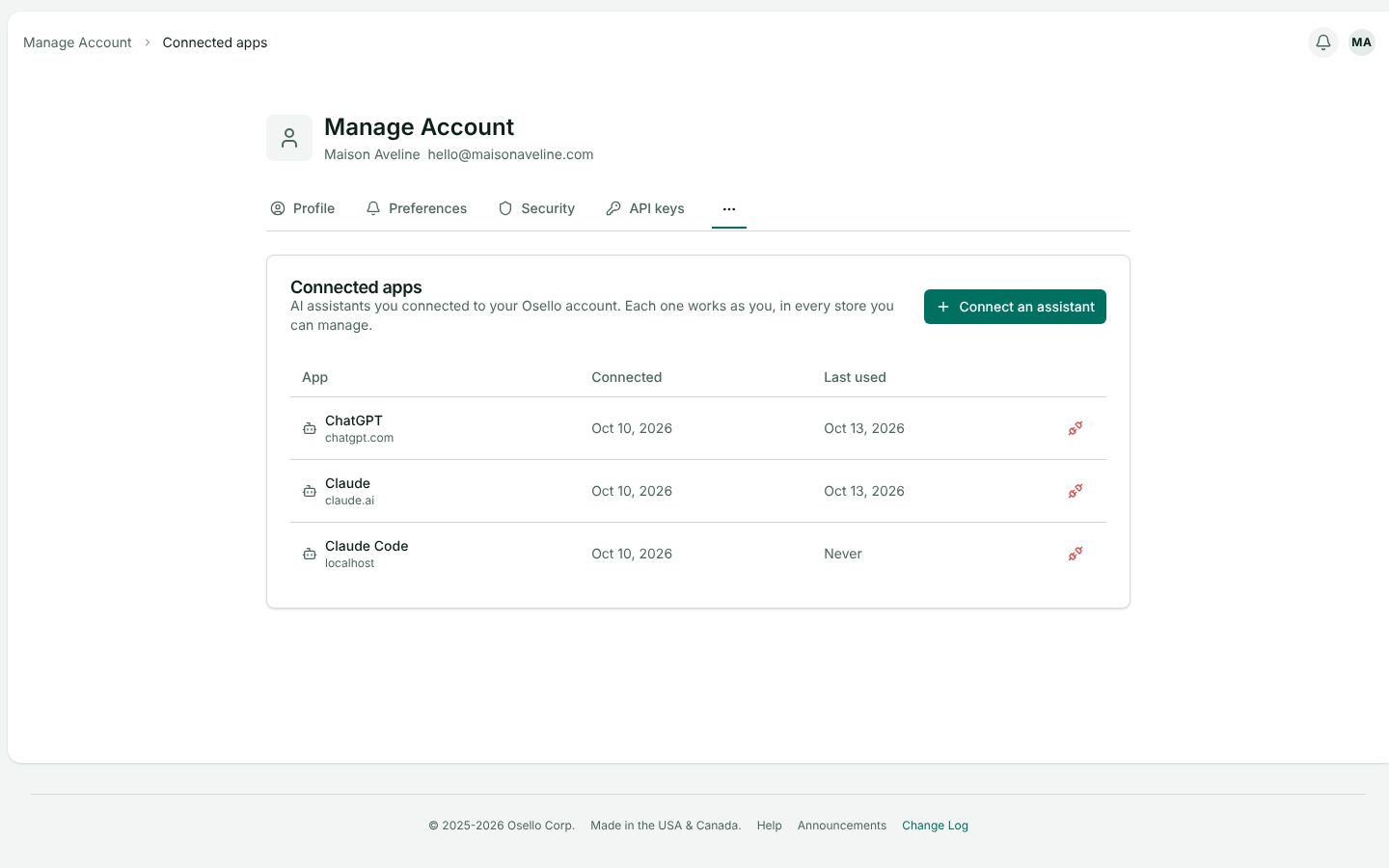Click the localhost domain text

[349, 563]
